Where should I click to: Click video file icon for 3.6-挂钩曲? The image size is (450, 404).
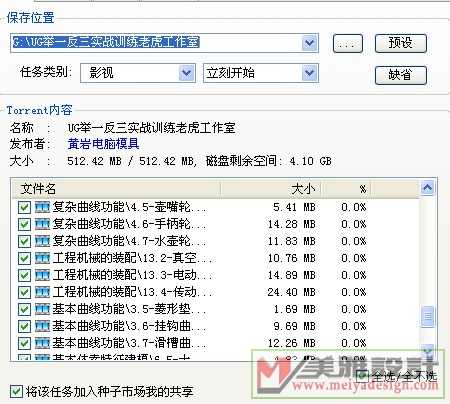42,326
